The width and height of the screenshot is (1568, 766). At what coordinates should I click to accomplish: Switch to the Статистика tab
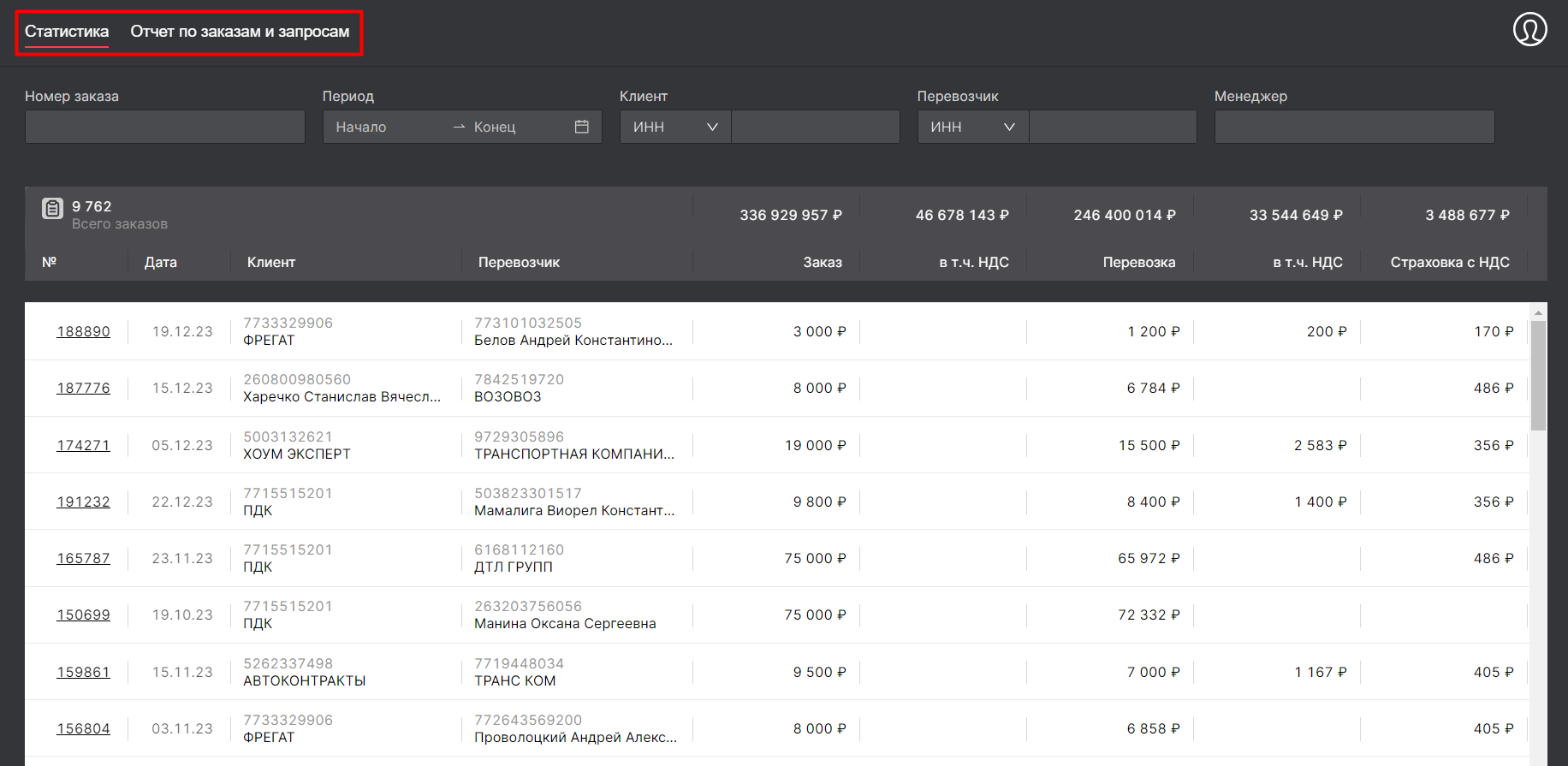click(x=67, y=32)
